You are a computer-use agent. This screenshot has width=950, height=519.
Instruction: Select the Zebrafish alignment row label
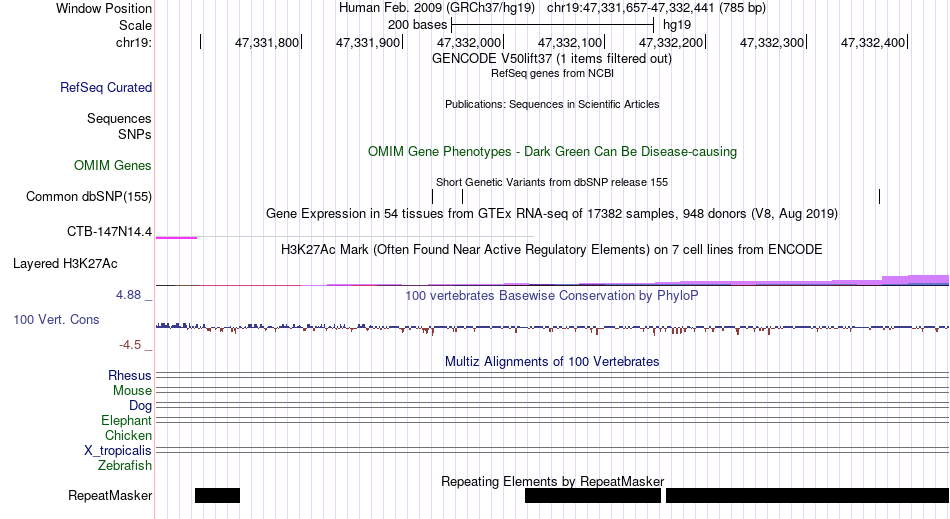[x=125, y=465]
